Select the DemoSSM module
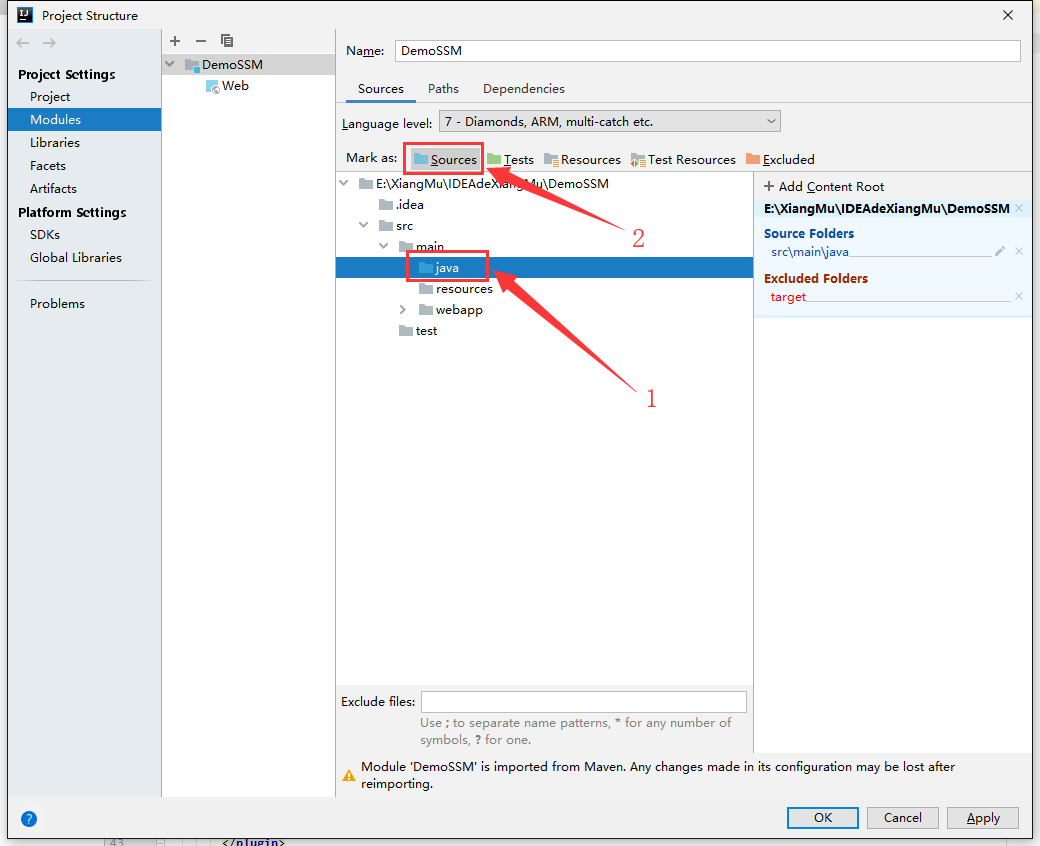The image size is (1040, 846). (x=249, y=64)
